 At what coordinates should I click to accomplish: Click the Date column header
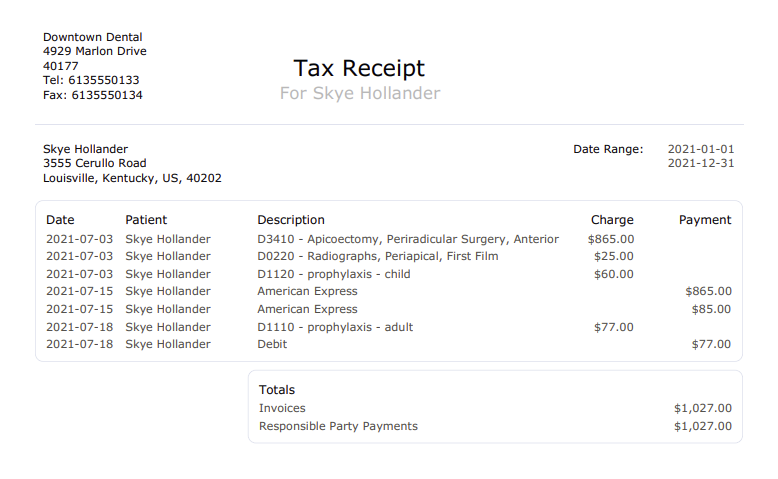(x=60, y=220)
